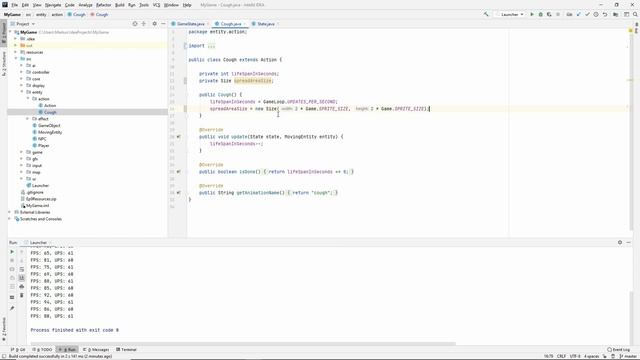This screenshot has height=360, width=640.
Task: Click UTF-8 encoding in status bar
Action: (x=575, y=356)
